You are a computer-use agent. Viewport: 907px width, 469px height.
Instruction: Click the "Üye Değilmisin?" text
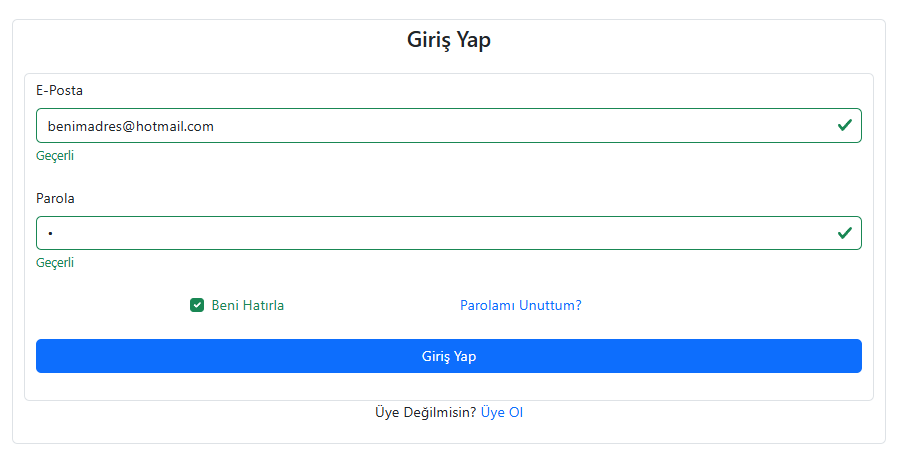(425, 412)
